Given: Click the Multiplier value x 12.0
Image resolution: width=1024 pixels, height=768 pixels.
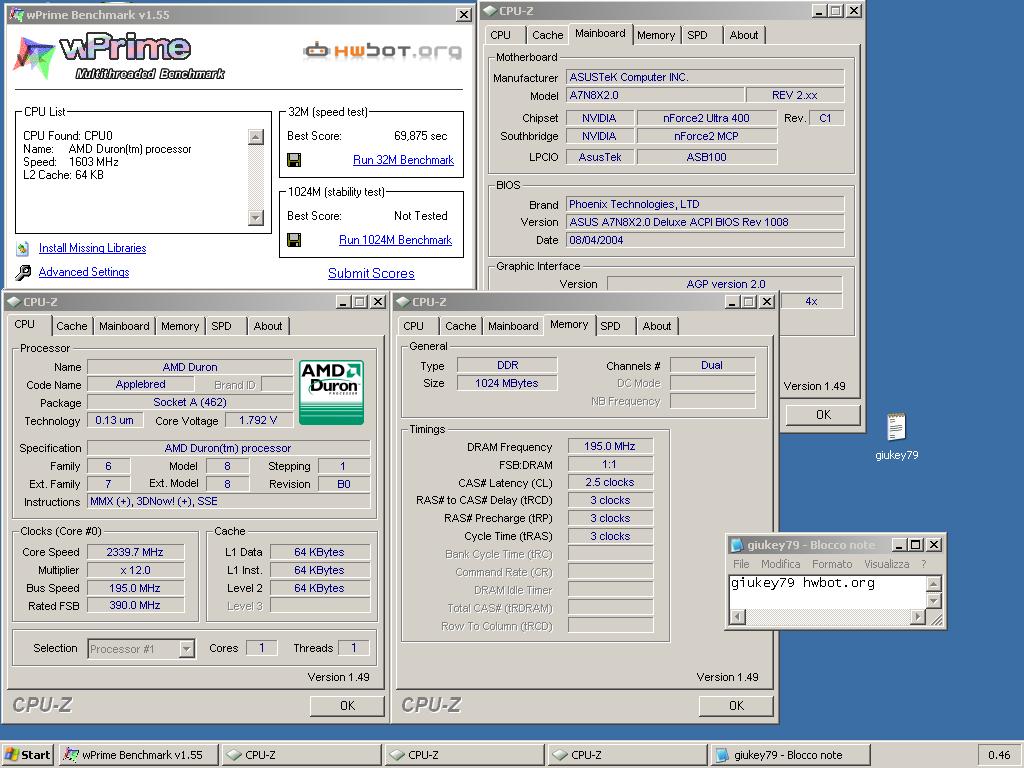Looking at the screenshot, I should tap(135, 570).
